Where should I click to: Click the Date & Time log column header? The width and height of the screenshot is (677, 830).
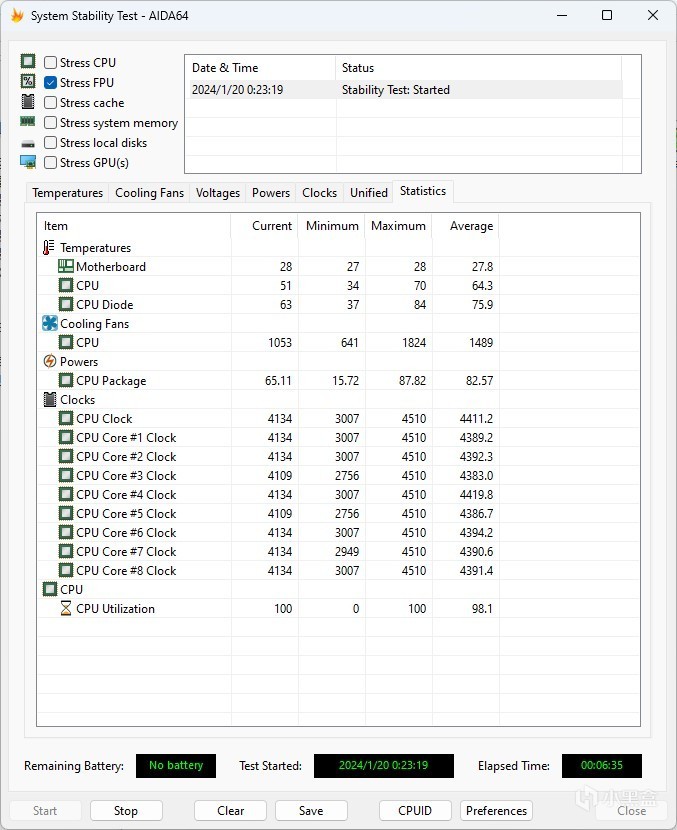click(x=261, y=68)
